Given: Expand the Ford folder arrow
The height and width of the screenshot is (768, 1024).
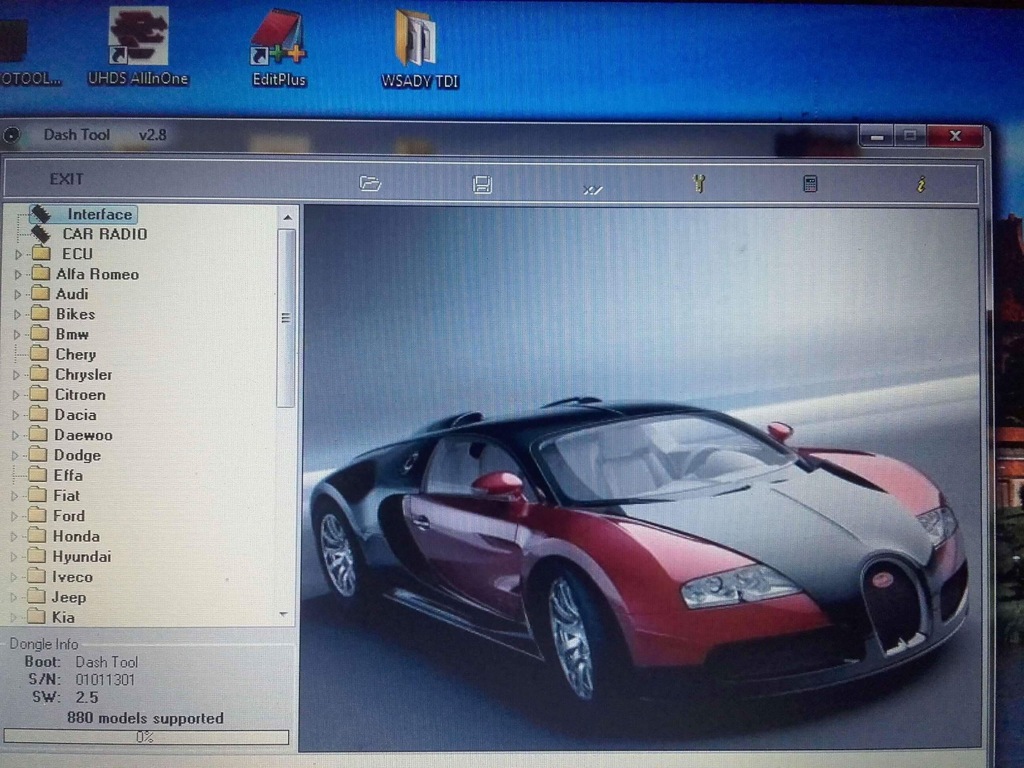Looking at the screenshot, I should pyautogui.click(x=14, y=517).
